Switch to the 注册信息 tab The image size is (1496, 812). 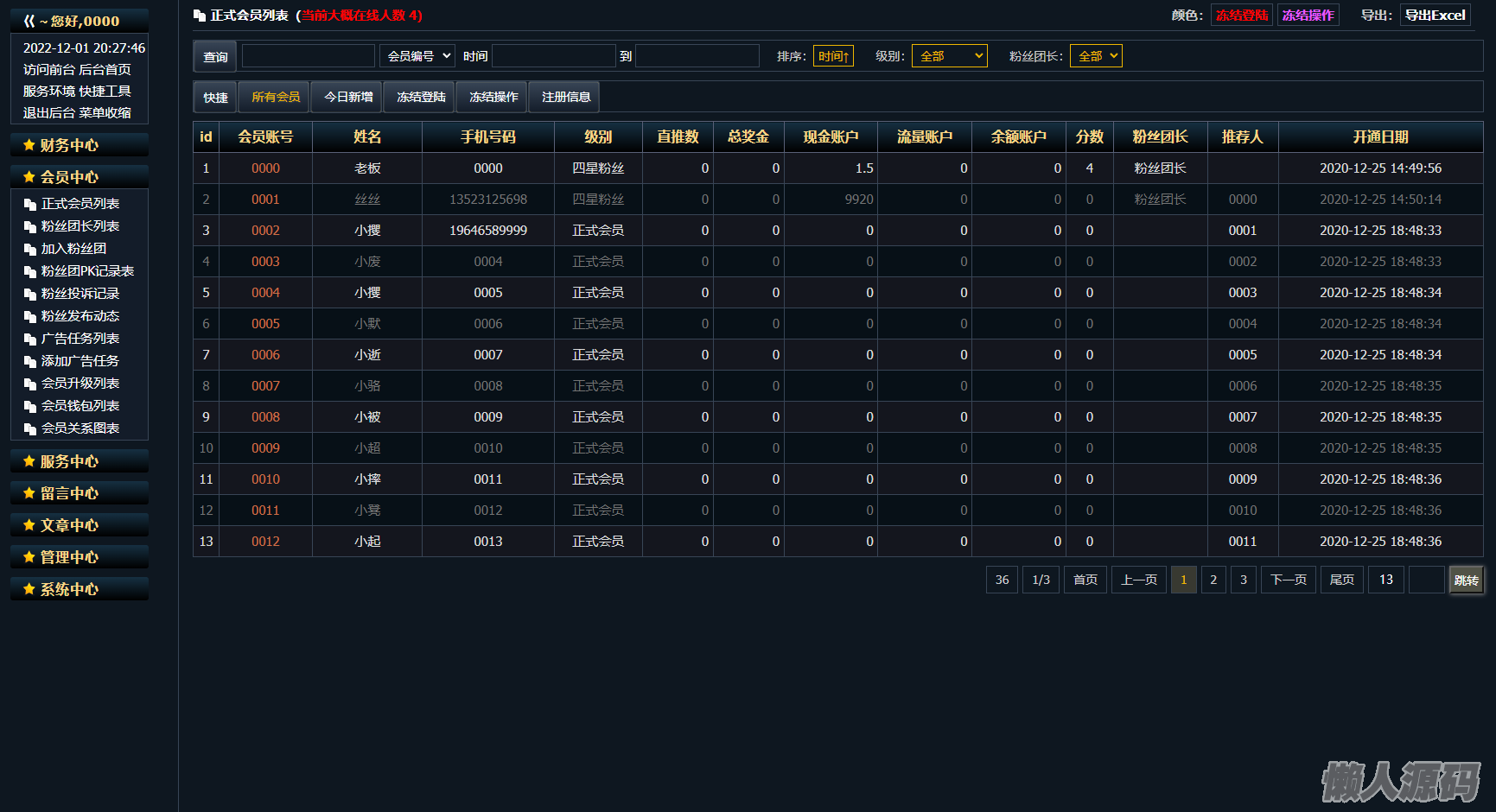point(566,97)
